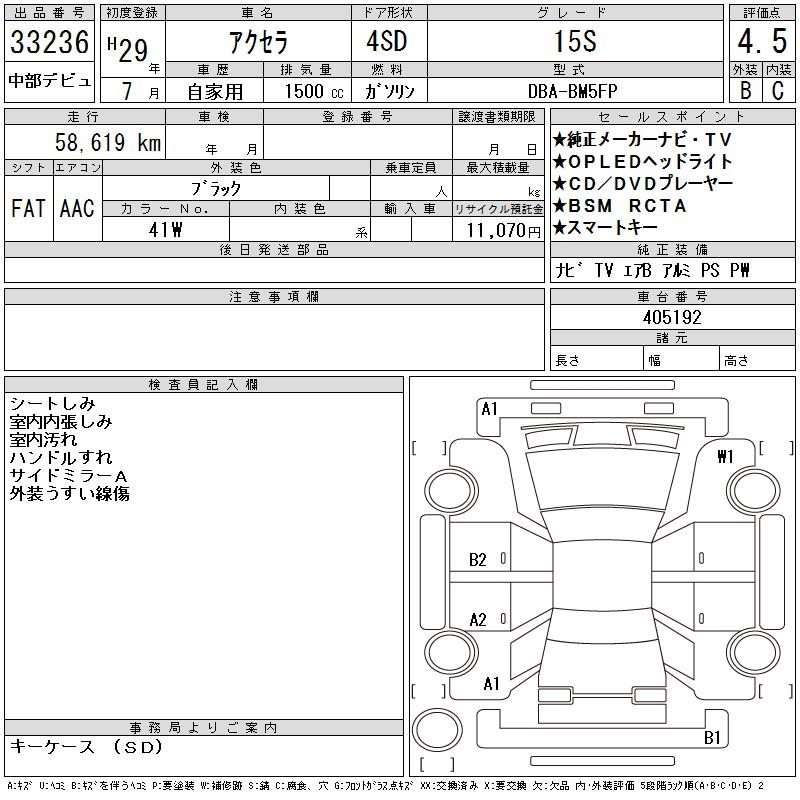The image size is (800, 800).
Task: Select the shift type FAT
Action: [x=29, y=208]
